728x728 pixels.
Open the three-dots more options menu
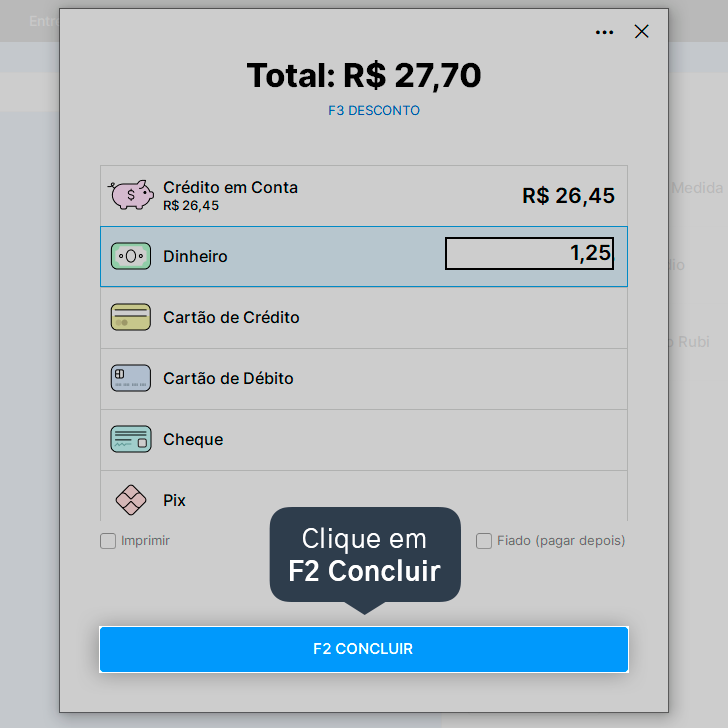click(604, 32)
